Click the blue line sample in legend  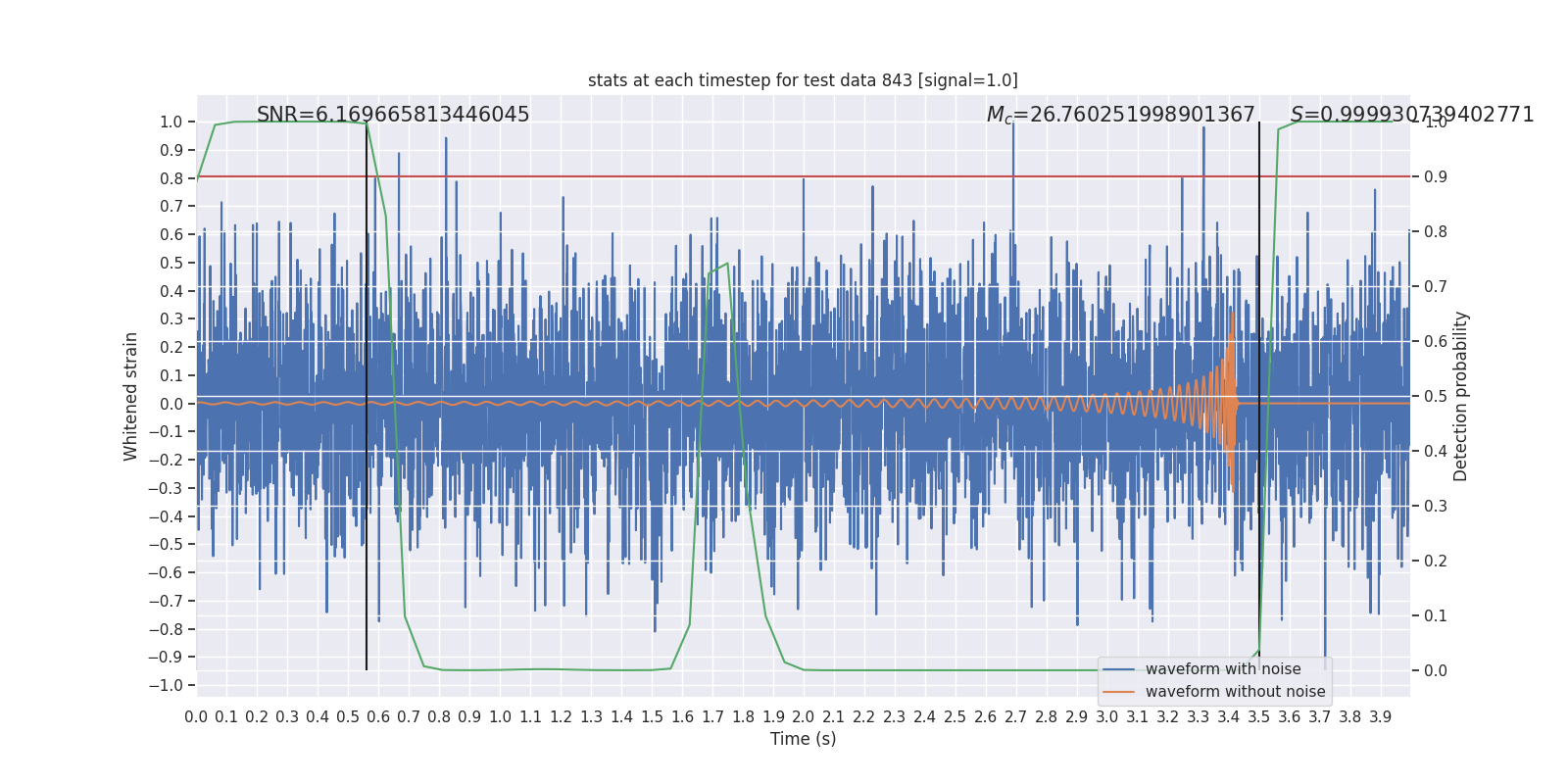click(x=1118, y=669)
